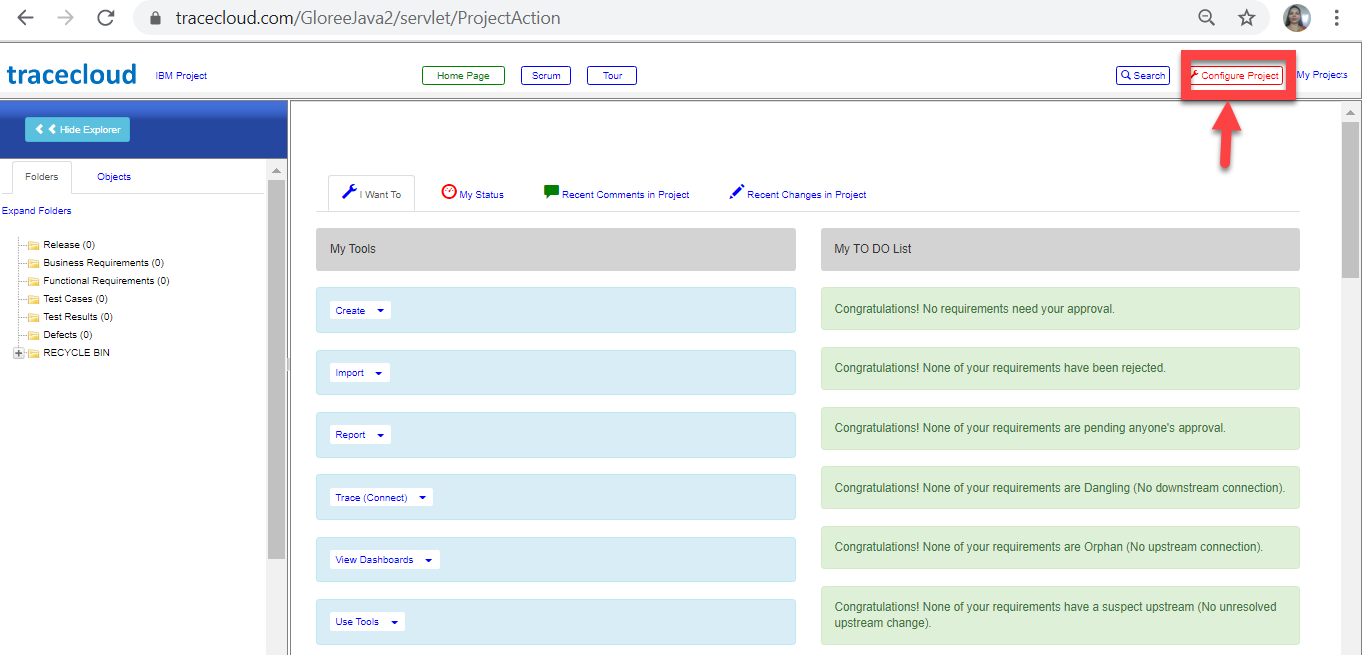Screen dimensions: 1362x655
Task: Click the My TO DO List header
Action: (x=1060, y=249)
